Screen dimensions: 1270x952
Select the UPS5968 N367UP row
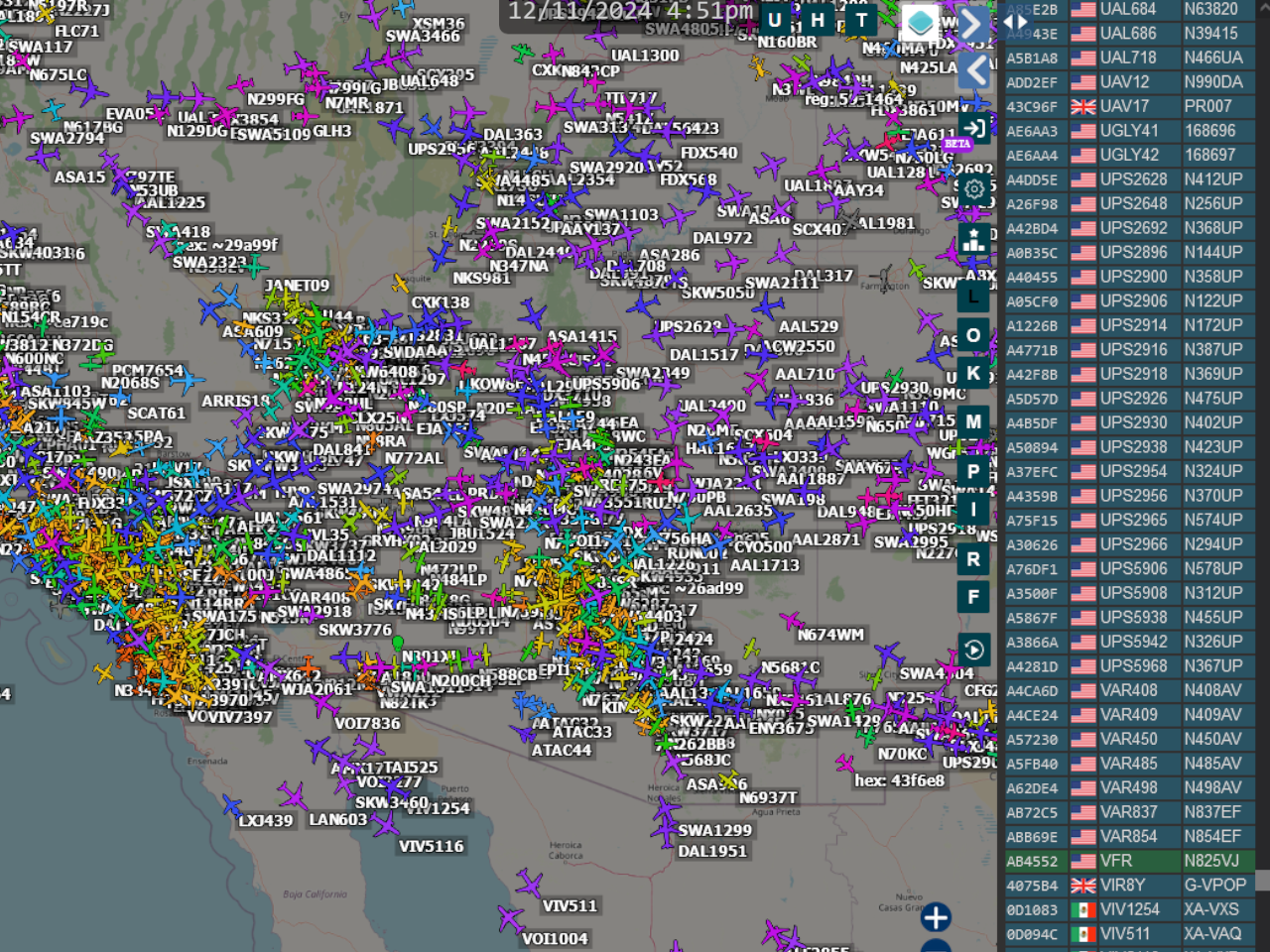coord(1129,666)
